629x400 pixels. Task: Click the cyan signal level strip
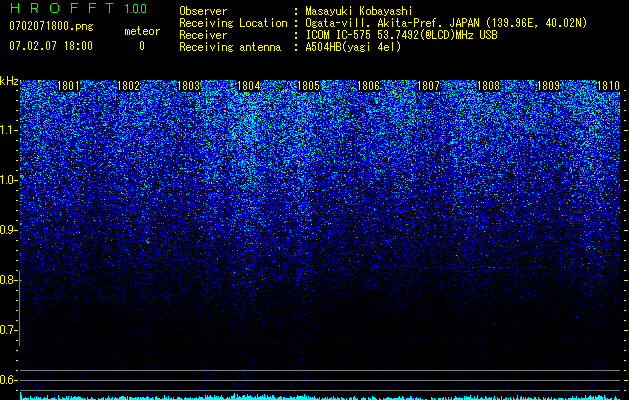321,397
